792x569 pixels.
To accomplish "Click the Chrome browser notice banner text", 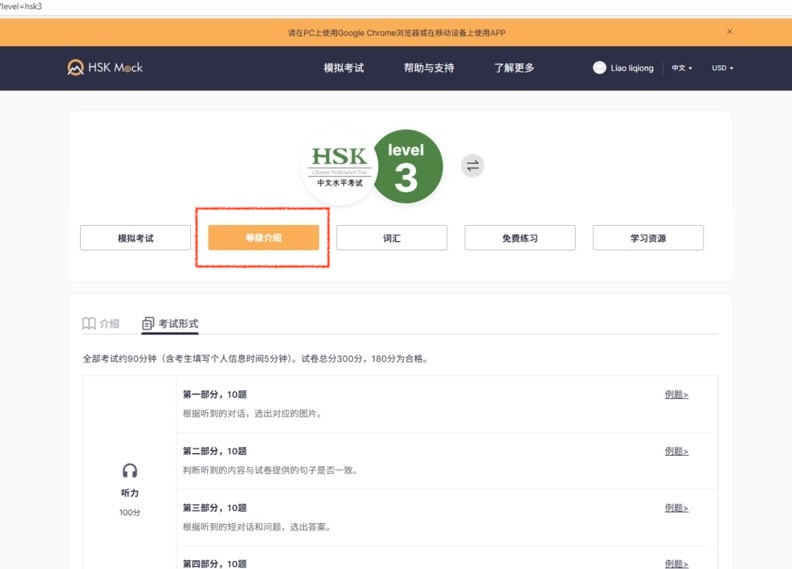I will tap(397, 33).
